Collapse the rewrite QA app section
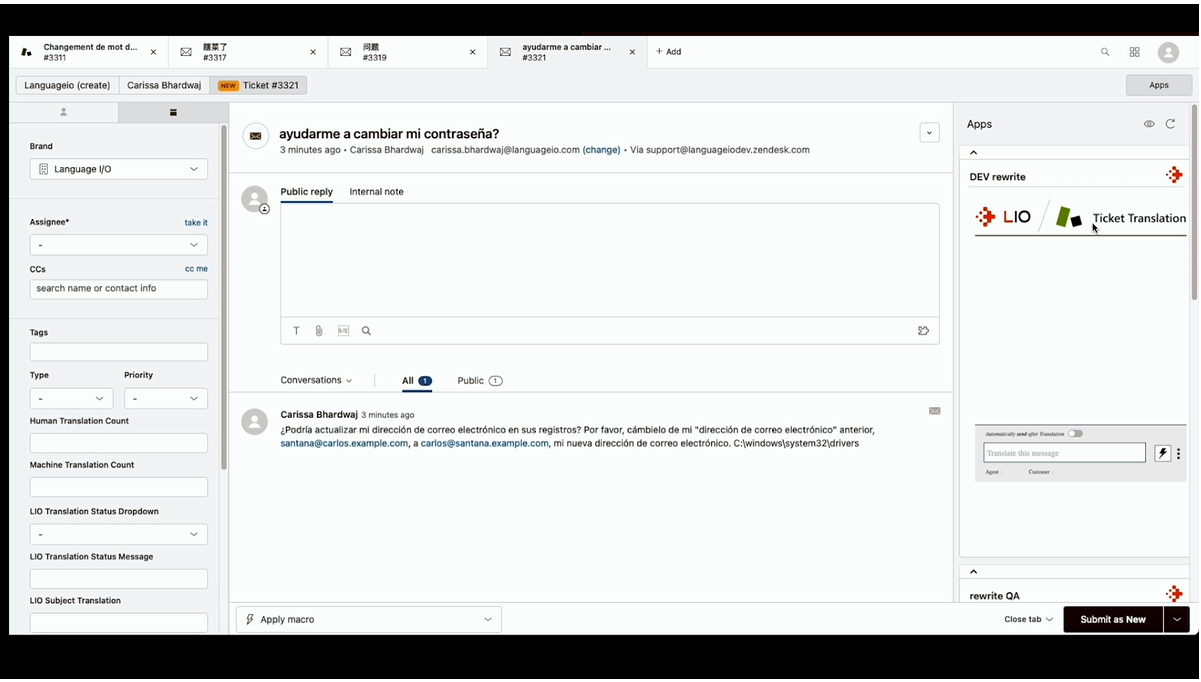 point(974,572)
